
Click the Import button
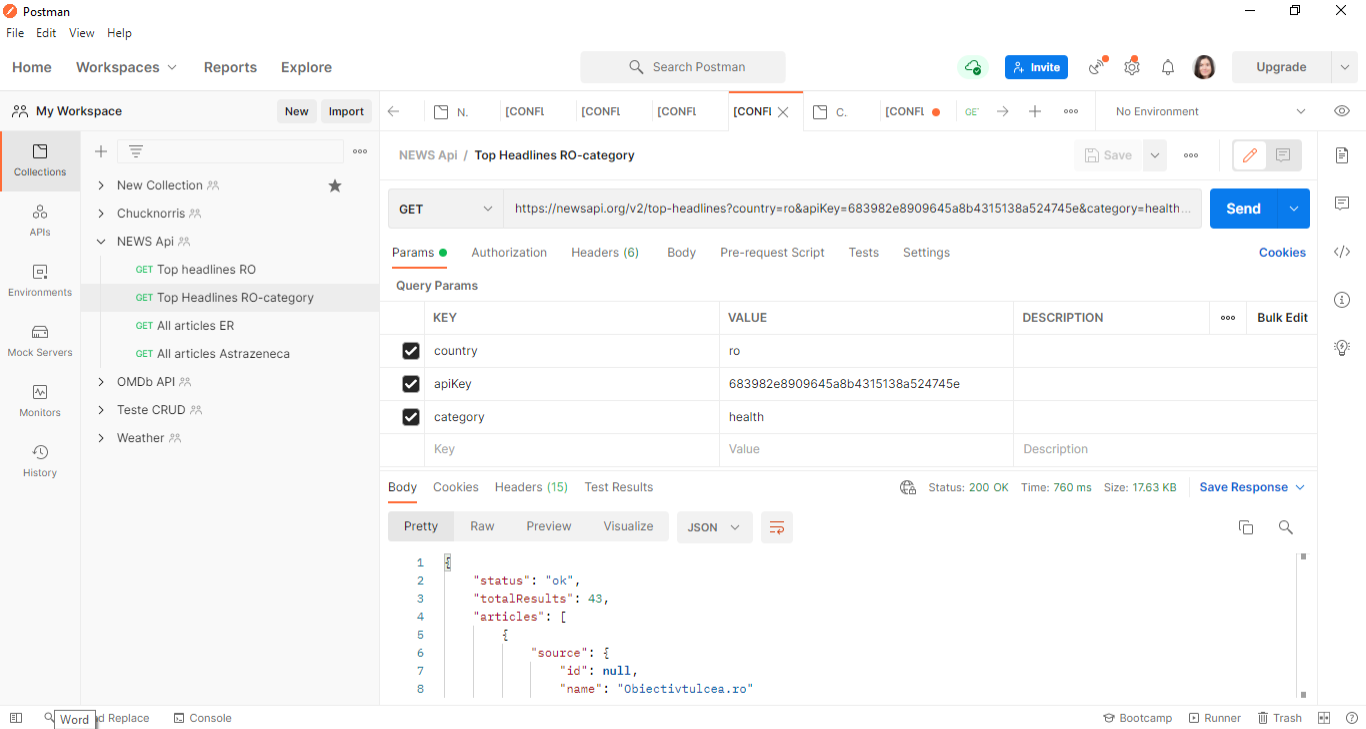click(346, 111)
